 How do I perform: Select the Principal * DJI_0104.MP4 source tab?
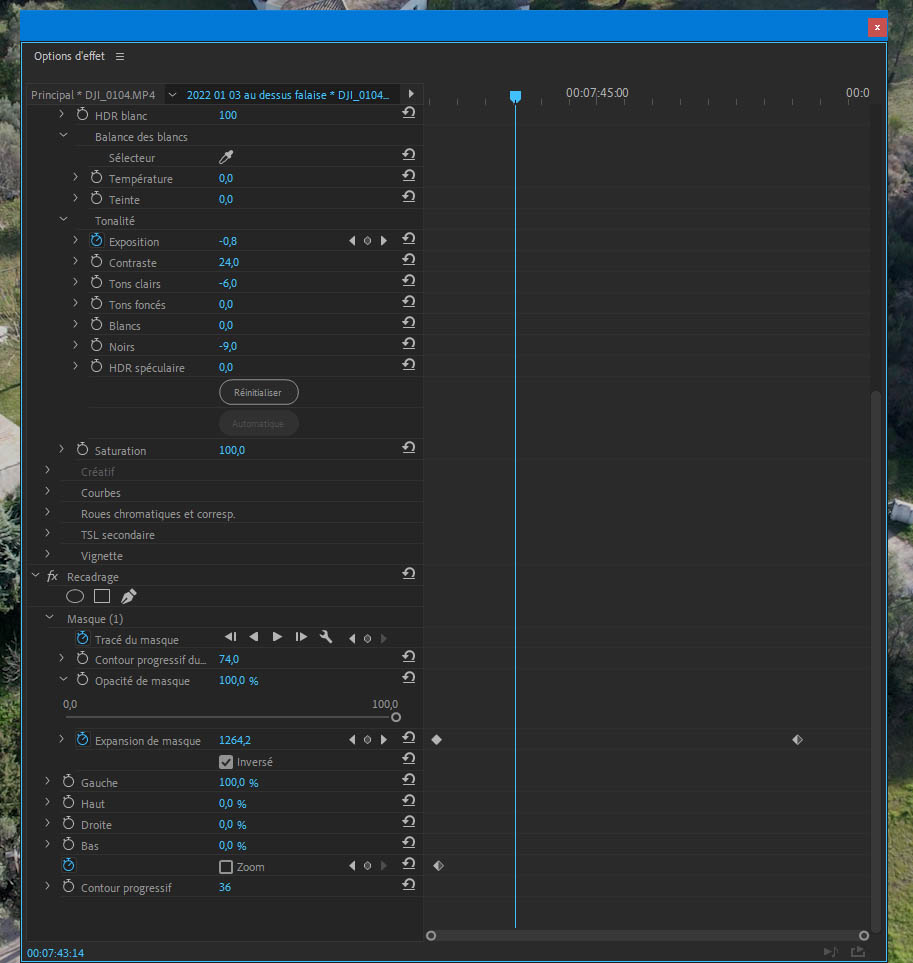tap(93, 95)
